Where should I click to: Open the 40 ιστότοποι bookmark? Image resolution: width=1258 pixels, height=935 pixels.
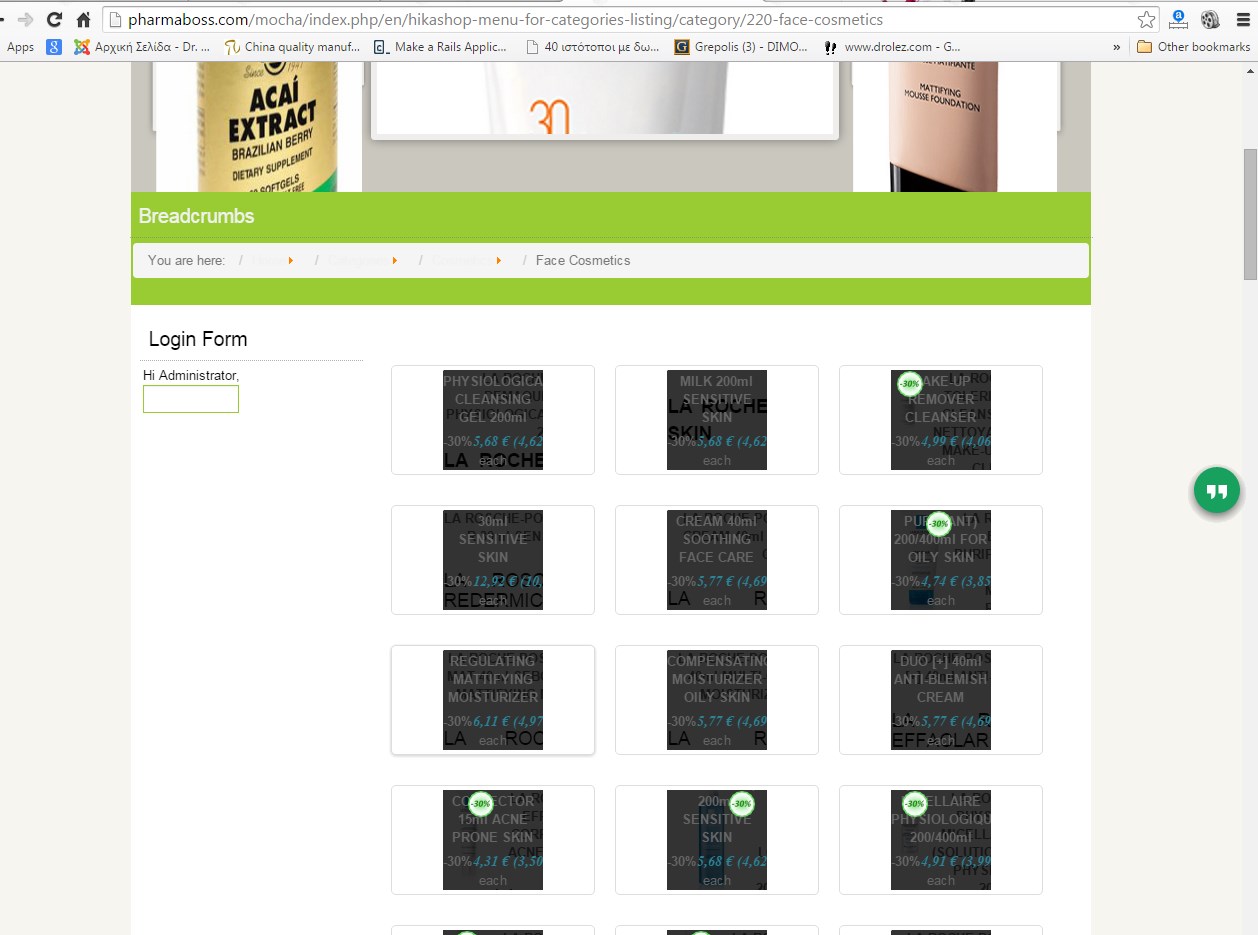click(x=592, y=47)
